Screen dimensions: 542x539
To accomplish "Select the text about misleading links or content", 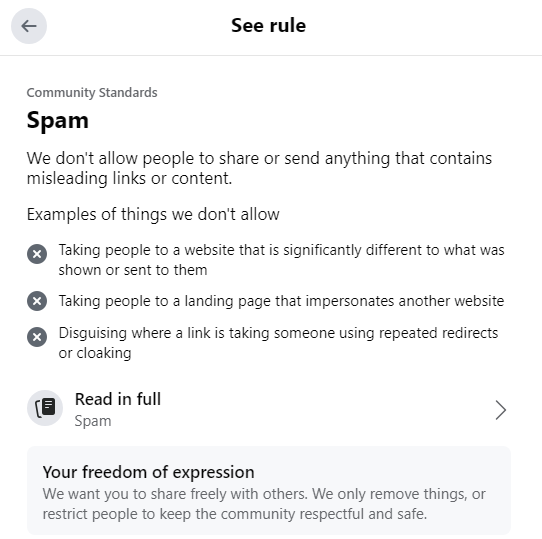I will (259, 168).
